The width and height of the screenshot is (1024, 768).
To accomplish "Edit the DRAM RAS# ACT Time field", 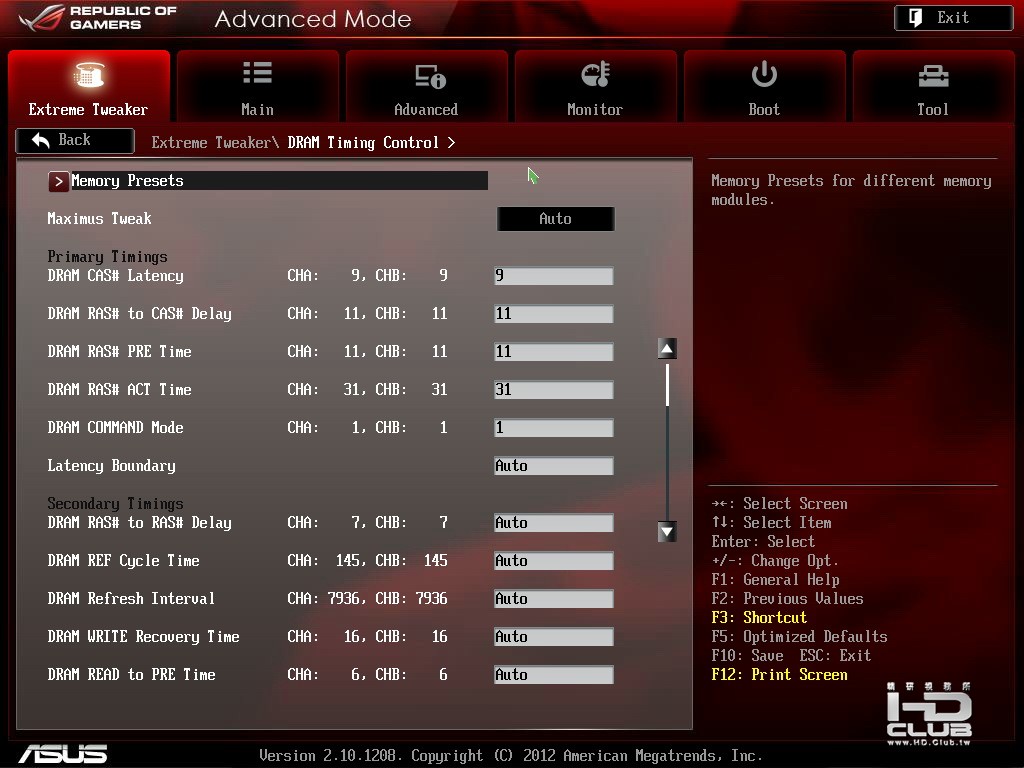I will [x=554, y=390].
